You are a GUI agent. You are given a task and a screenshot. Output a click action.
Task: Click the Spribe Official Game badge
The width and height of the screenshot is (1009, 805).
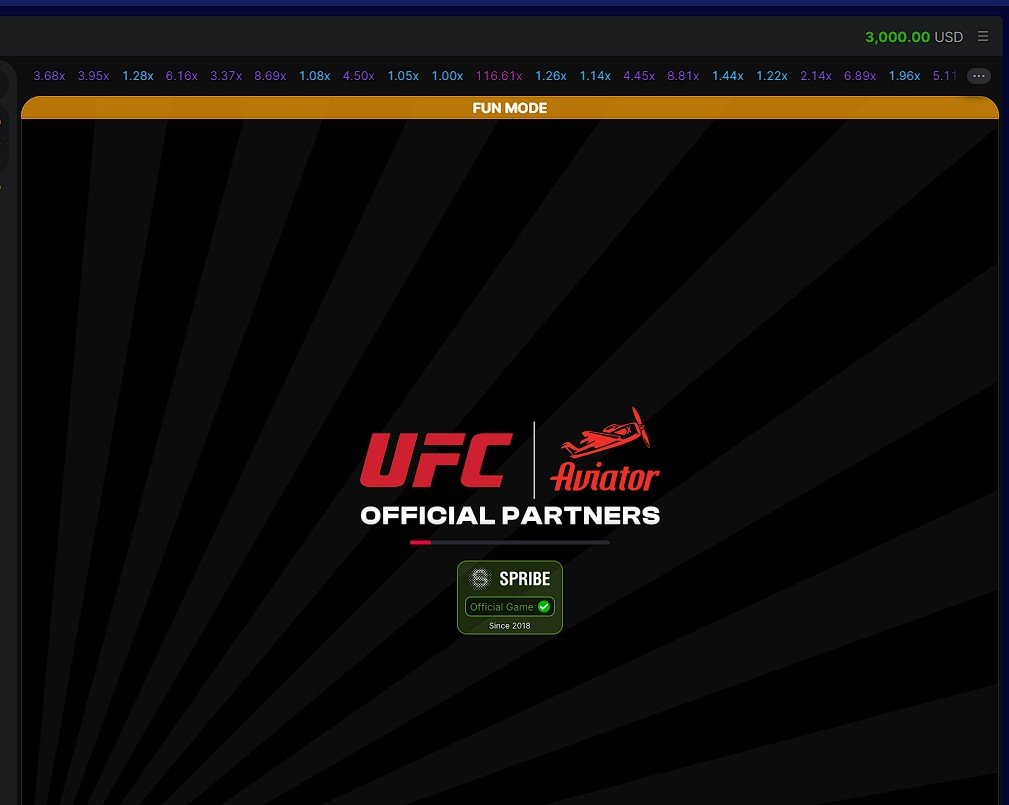[510, 597]
